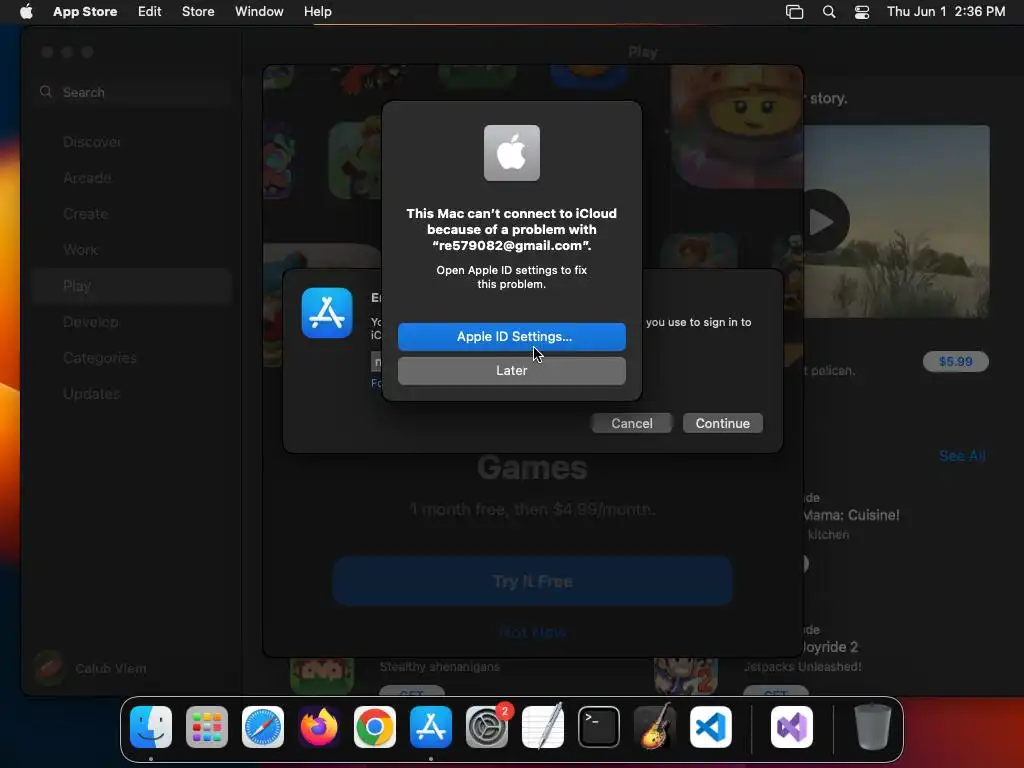Open Apple ID Settings from the dialog
The height and width of the screenshot is (768, 1024).
pyautogui.click(x=511, y=336)
